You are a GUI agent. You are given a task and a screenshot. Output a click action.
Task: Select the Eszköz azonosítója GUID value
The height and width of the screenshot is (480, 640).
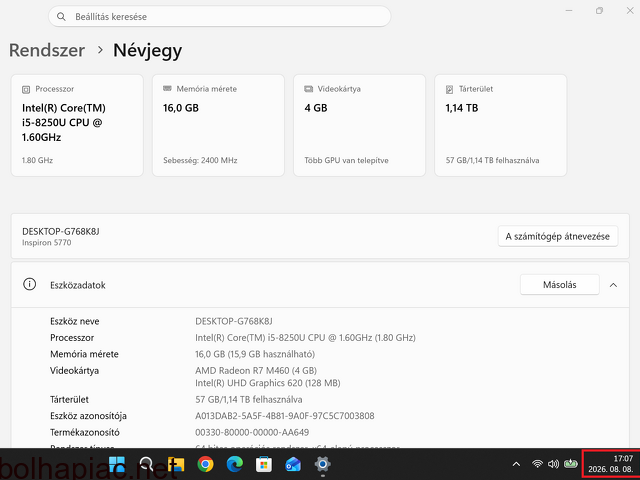point(285,416)
